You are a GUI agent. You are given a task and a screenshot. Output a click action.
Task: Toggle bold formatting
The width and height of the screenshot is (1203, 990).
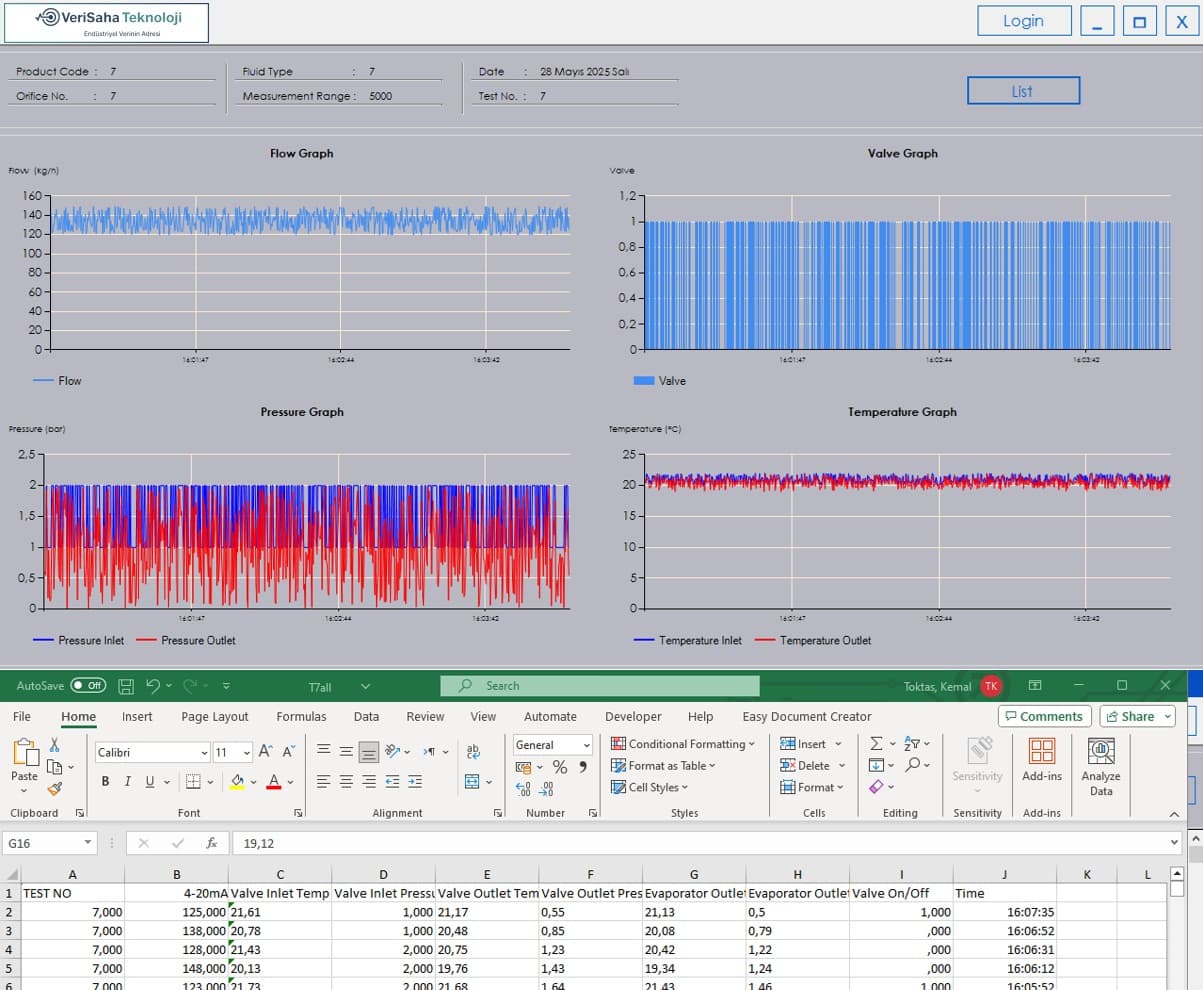pyautogui.click(x=105, y=782)
